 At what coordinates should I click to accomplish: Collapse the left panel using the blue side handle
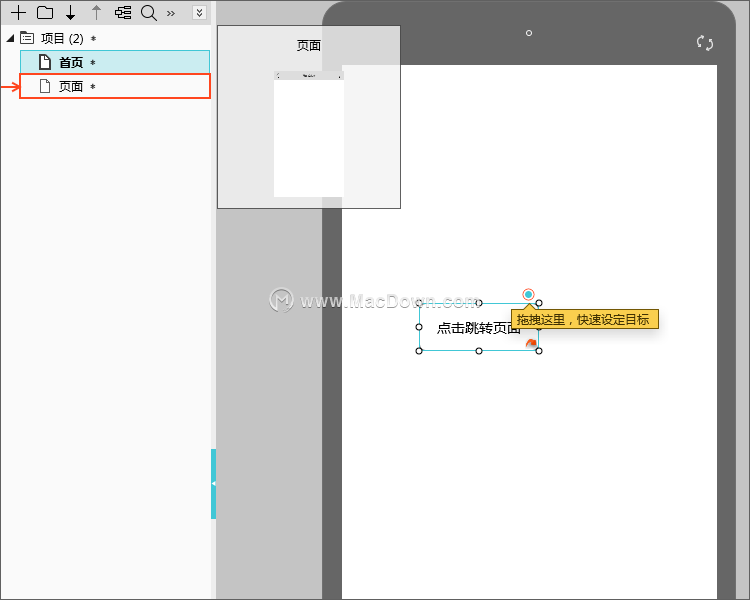point(213,484)
